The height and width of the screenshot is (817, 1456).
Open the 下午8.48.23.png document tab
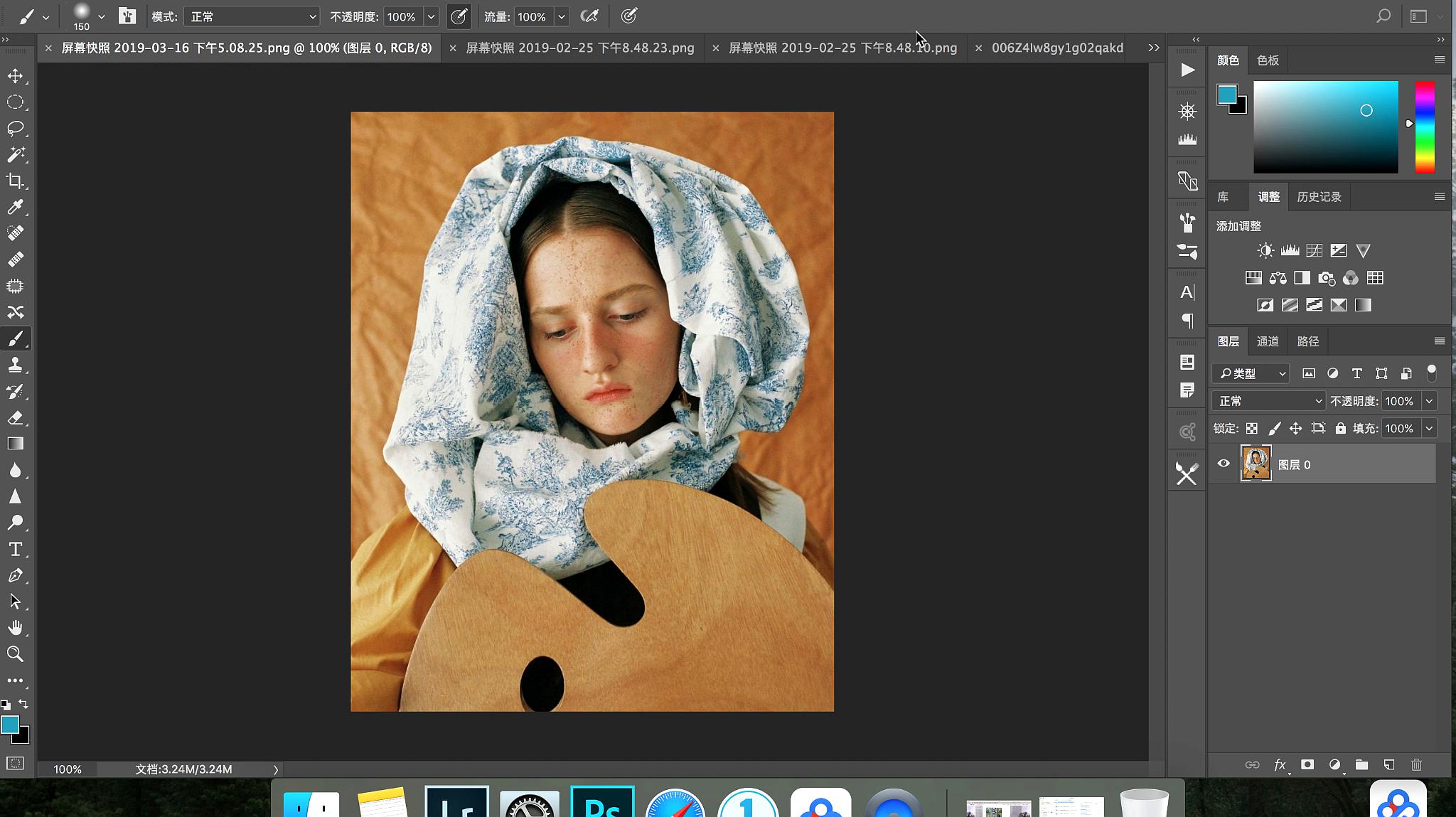tap(579, 48)
